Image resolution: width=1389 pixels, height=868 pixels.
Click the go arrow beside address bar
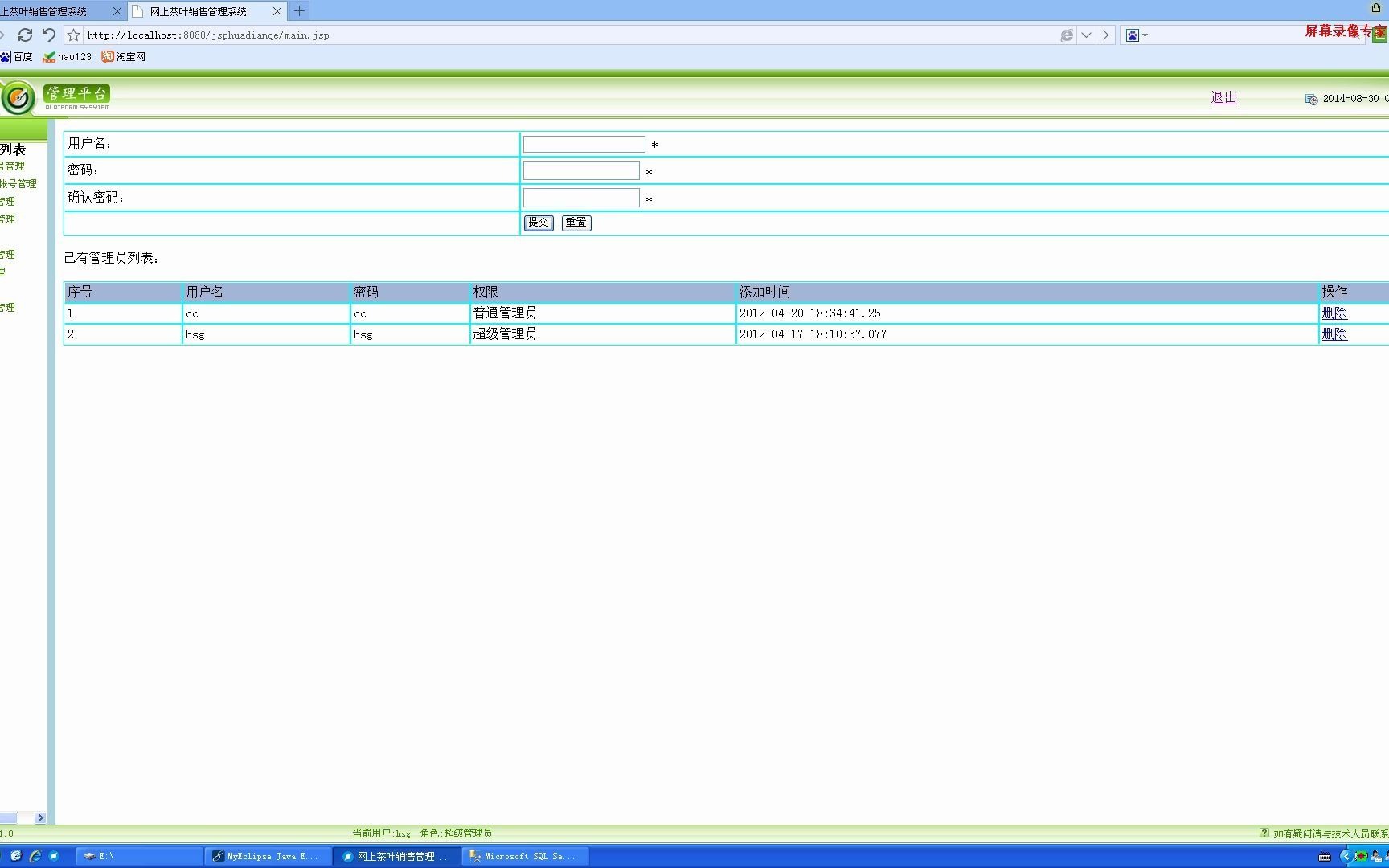1106,35
